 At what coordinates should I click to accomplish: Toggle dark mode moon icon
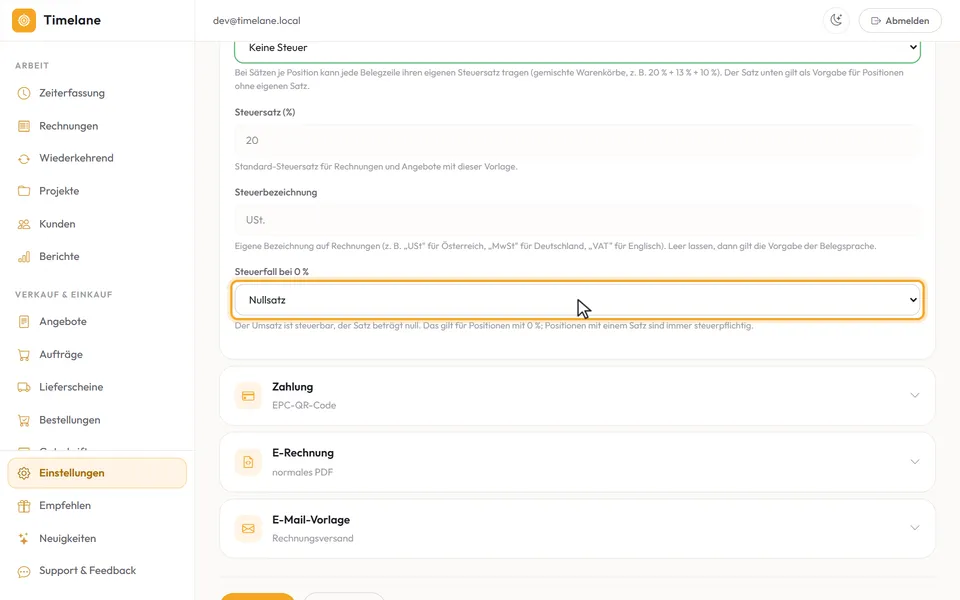point(836,20)
